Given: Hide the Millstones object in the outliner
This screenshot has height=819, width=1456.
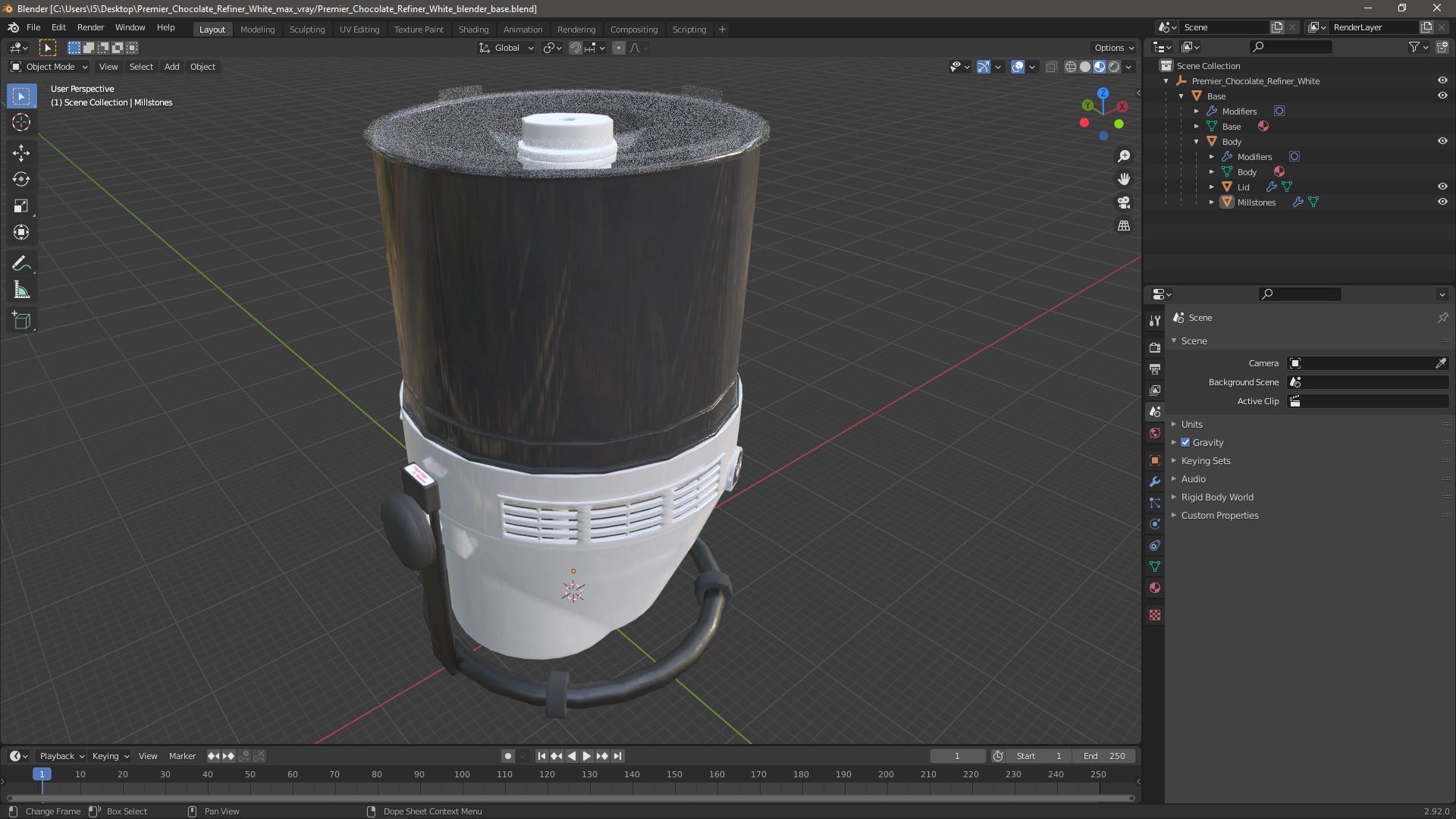Looking at the screenshot, I should 1442,202.
